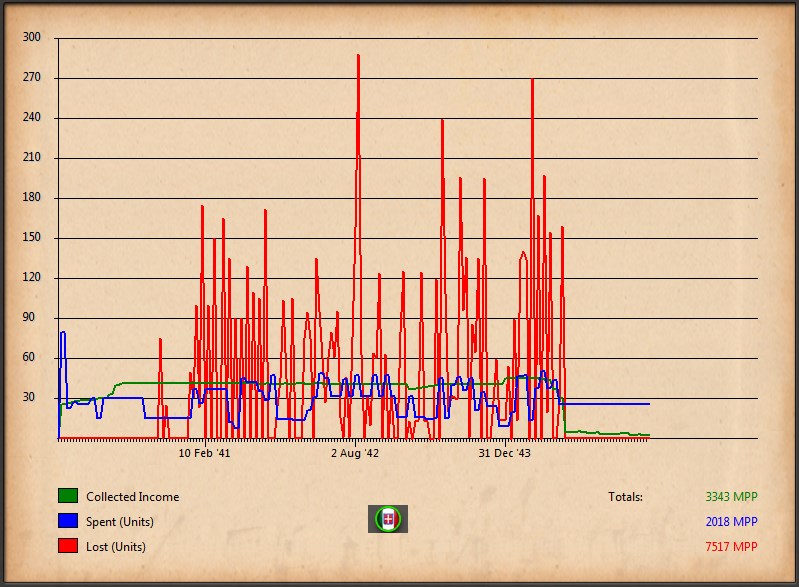The height and width of the screenshot is (587, 799).
Task: Click the Collected Income legend label
Action: tap(132, 497)
